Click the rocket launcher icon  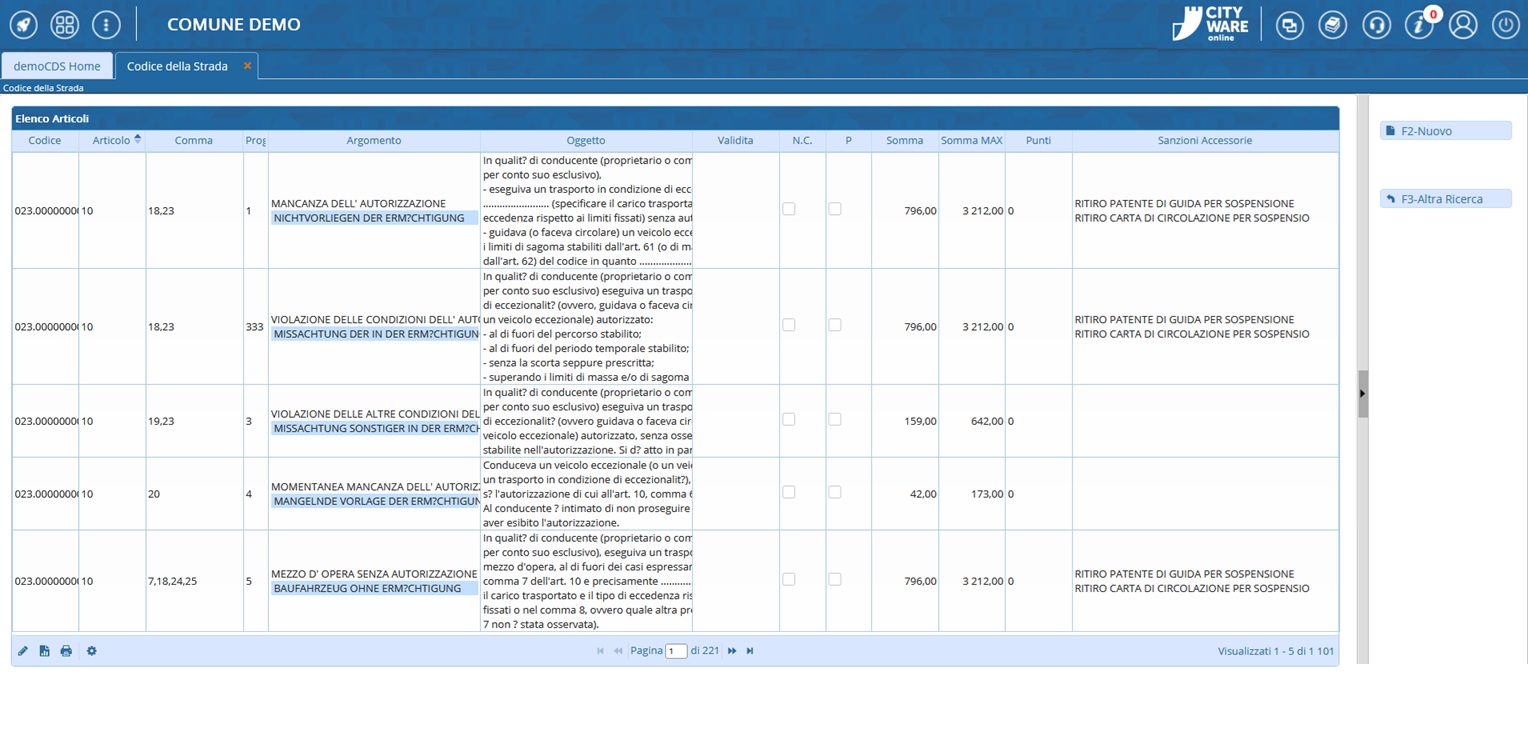coord(24,24)
